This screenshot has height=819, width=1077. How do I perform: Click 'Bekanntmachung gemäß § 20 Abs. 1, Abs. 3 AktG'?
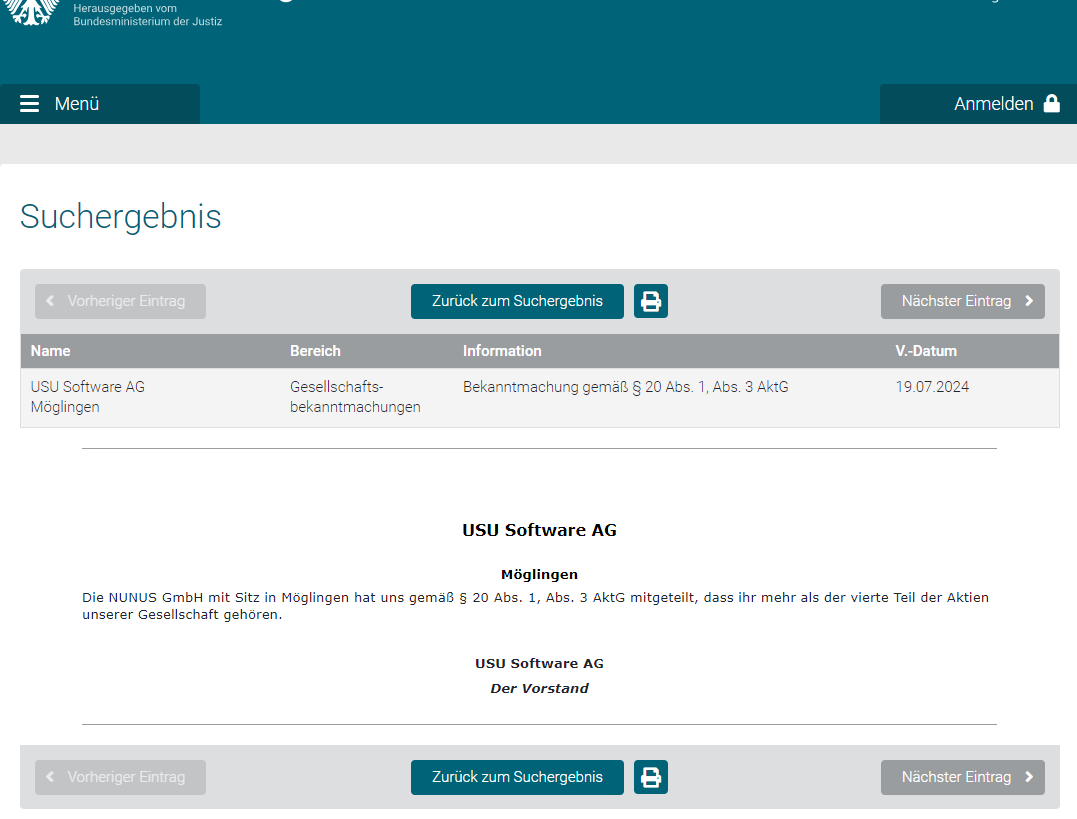pyautogui.click(x=626, y=387)
